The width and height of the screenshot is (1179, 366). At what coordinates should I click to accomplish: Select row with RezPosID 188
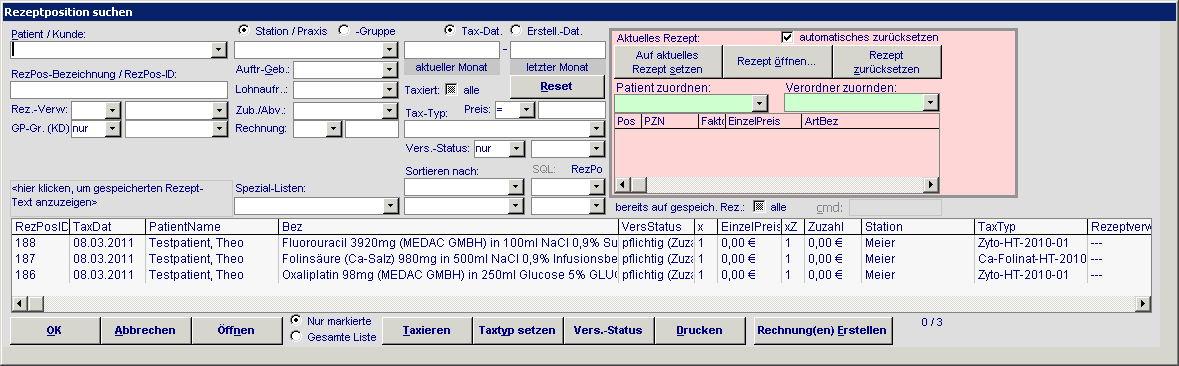coord(580,243)
